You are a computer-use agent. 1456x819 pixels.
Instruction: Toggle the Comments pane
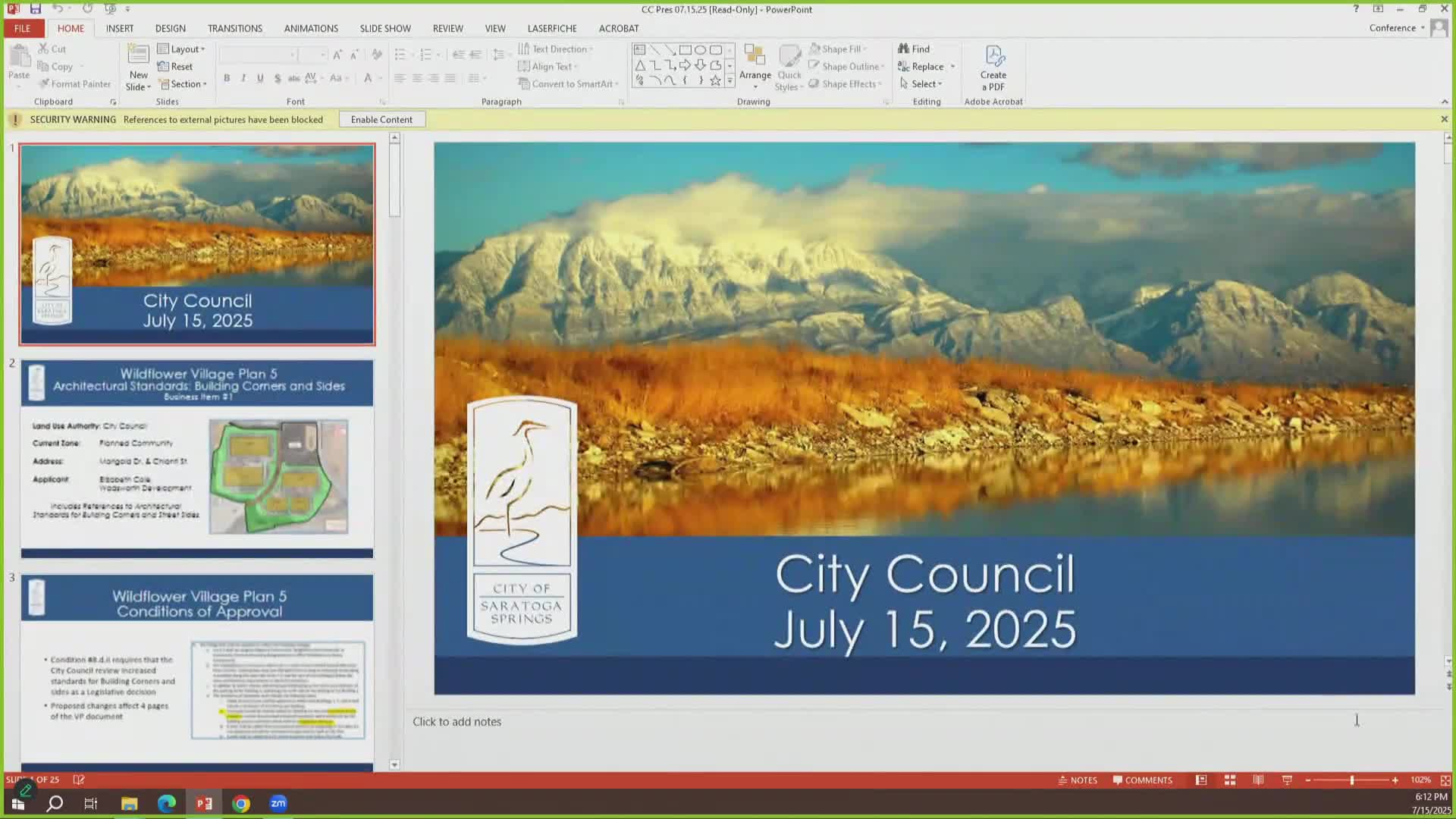[1142, 780]
